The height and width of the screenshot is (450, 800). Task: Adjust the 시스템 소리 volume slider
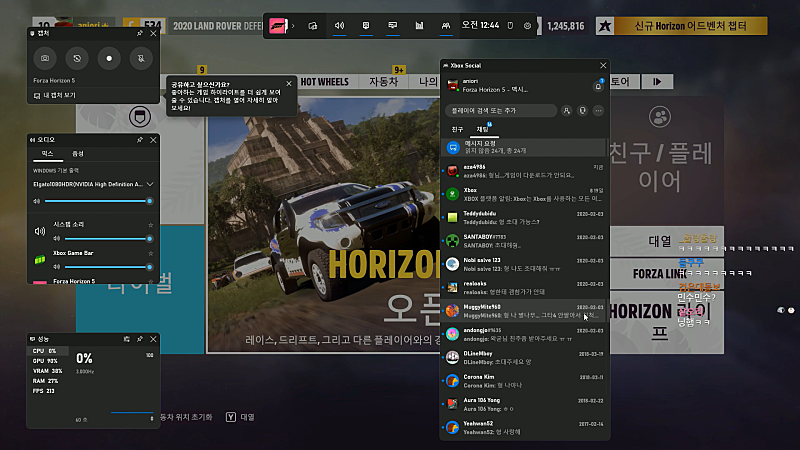(107, 238)
